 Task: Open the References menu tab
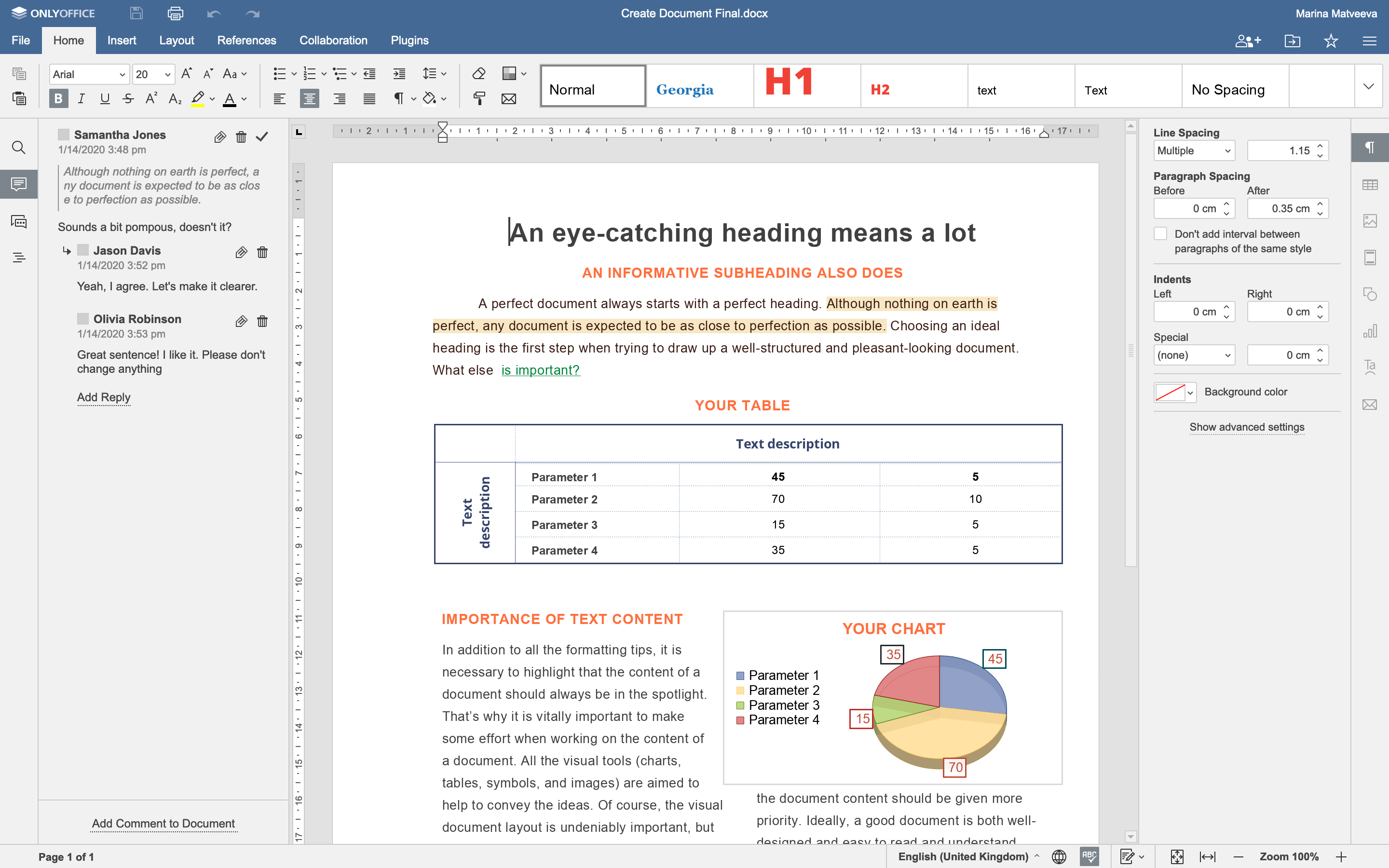coord(245,40)
